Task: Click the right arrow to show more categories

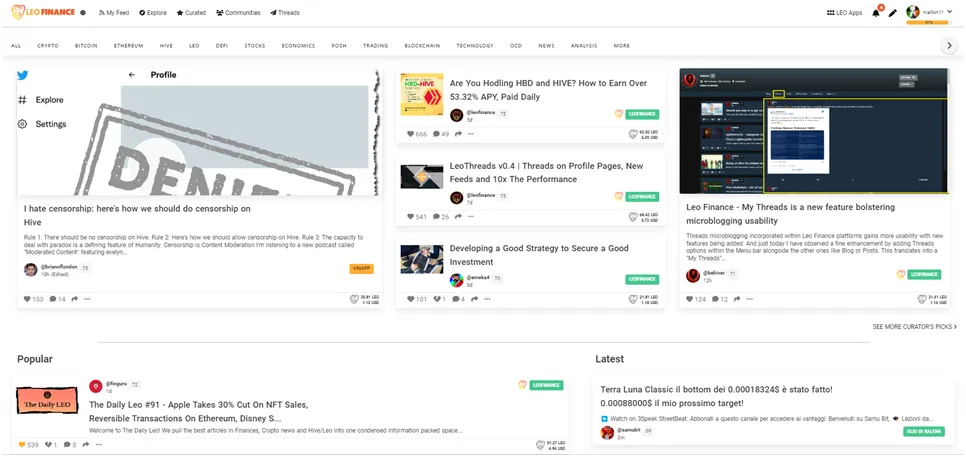Action: click(x=949, y=46)
